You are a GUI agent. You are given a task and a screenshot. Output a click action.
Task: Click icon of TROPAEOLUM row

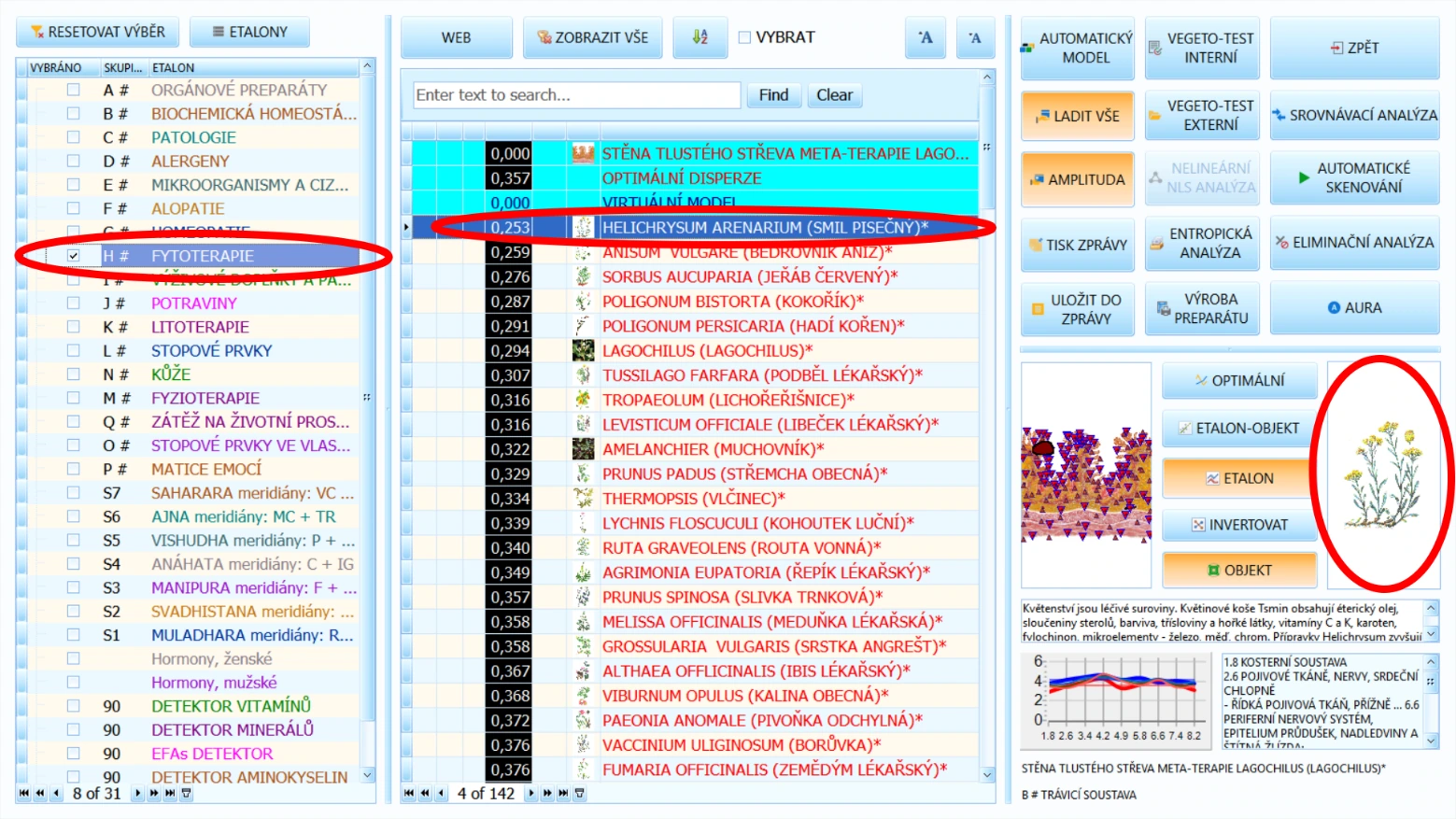[x=583, y=400]
